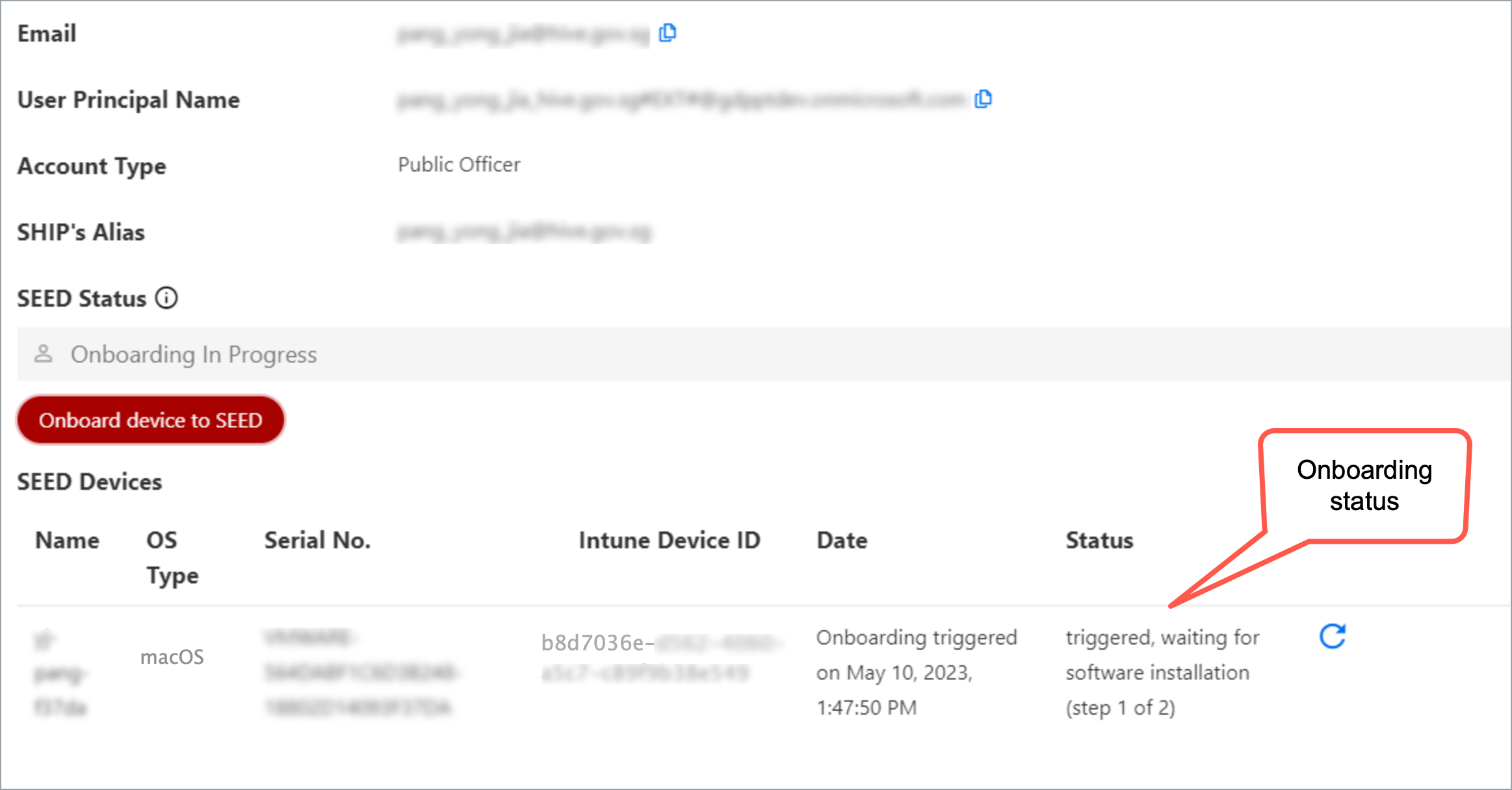The height and width of the screenshot is (790, 1512).
Task: Select the SEED Devices section heading
Action: (x=89, y=481)
